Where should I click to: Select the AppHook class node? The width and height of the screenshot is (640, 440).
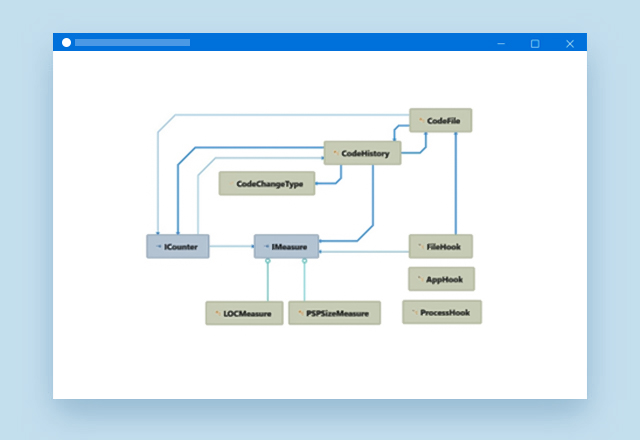coord(441,279)
